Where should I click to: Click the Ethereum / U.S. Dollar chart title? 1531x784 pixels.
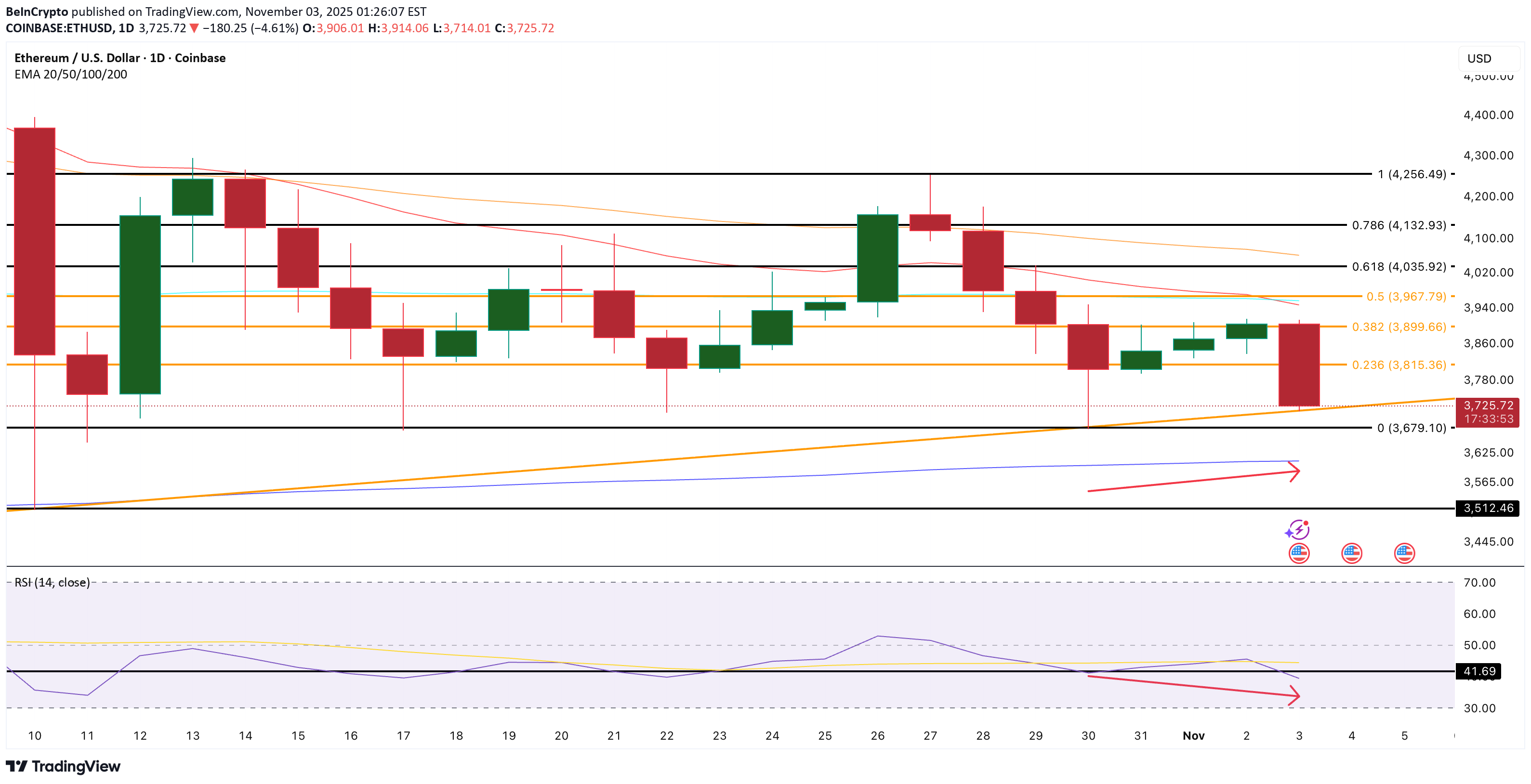pos(120,58)
